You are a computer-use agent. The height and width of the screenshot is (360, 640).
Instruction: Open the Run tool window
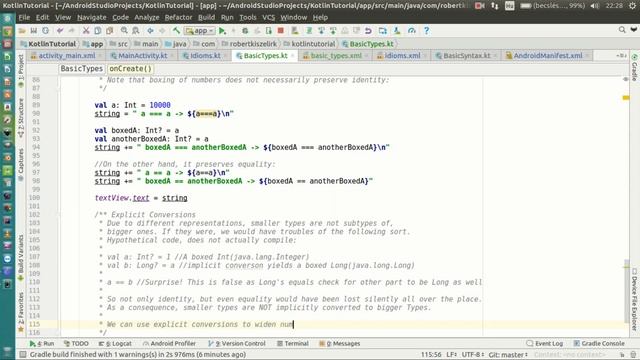coord(42,344)
